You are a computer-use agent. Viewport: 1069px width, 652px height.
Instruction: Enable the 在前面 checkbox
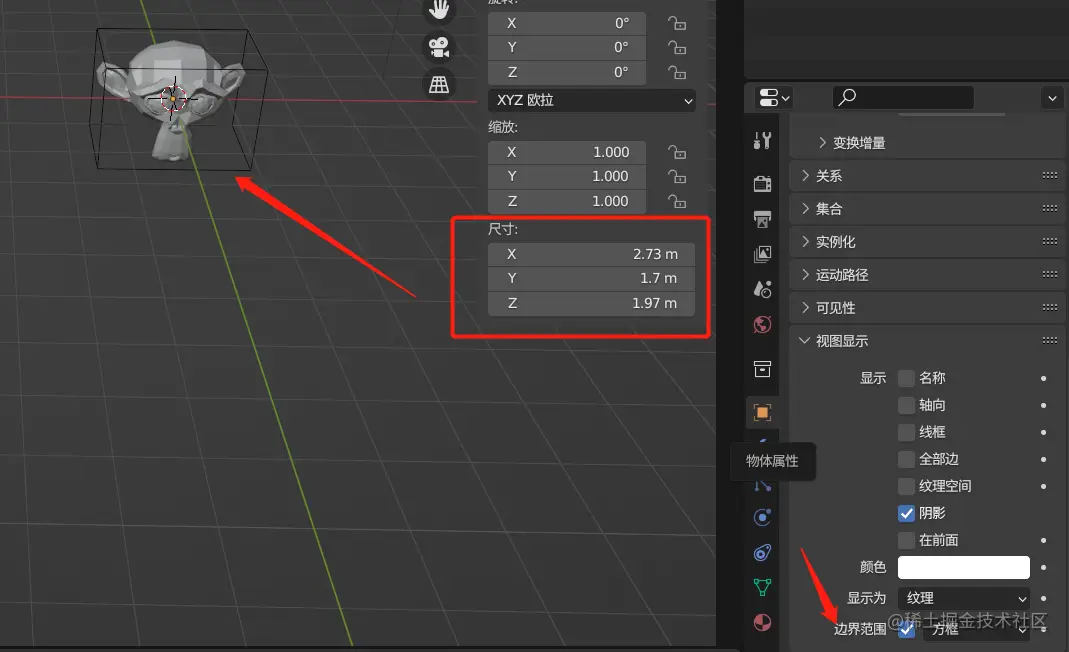(906, 540)
